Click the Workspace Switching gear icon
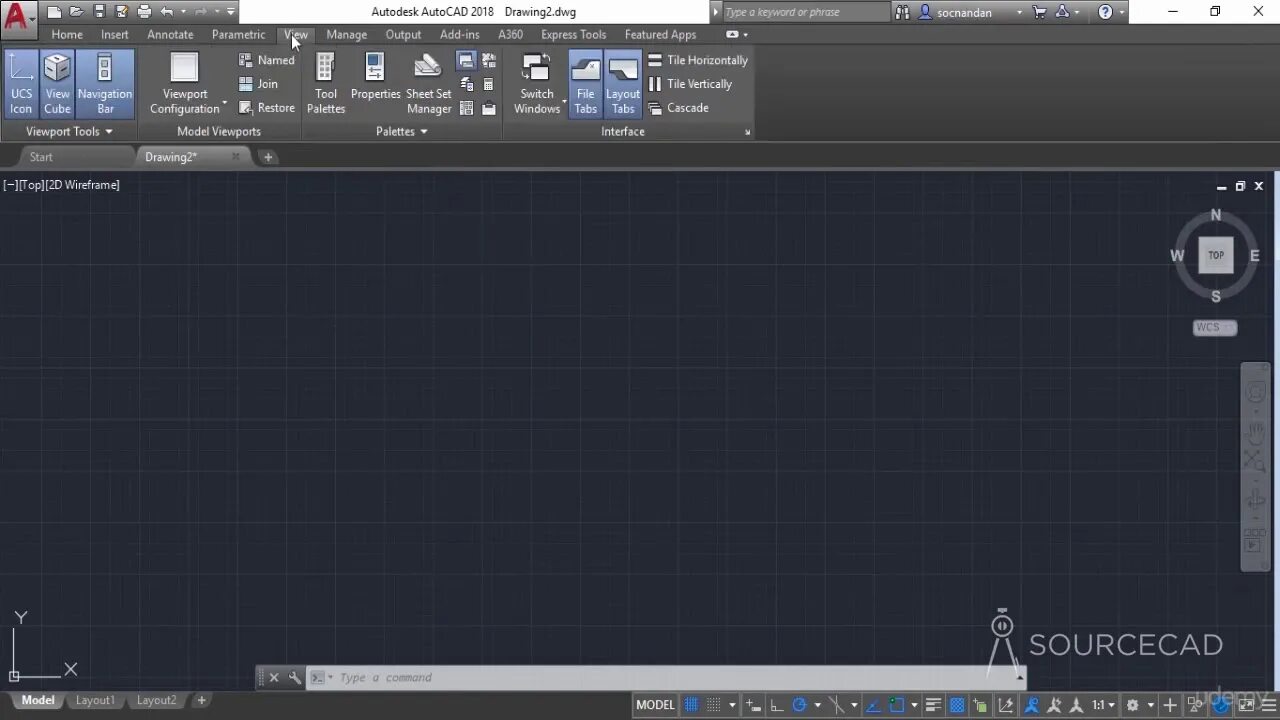The height and width of the screenshot is (720, 1280). tap(1132, 705)
